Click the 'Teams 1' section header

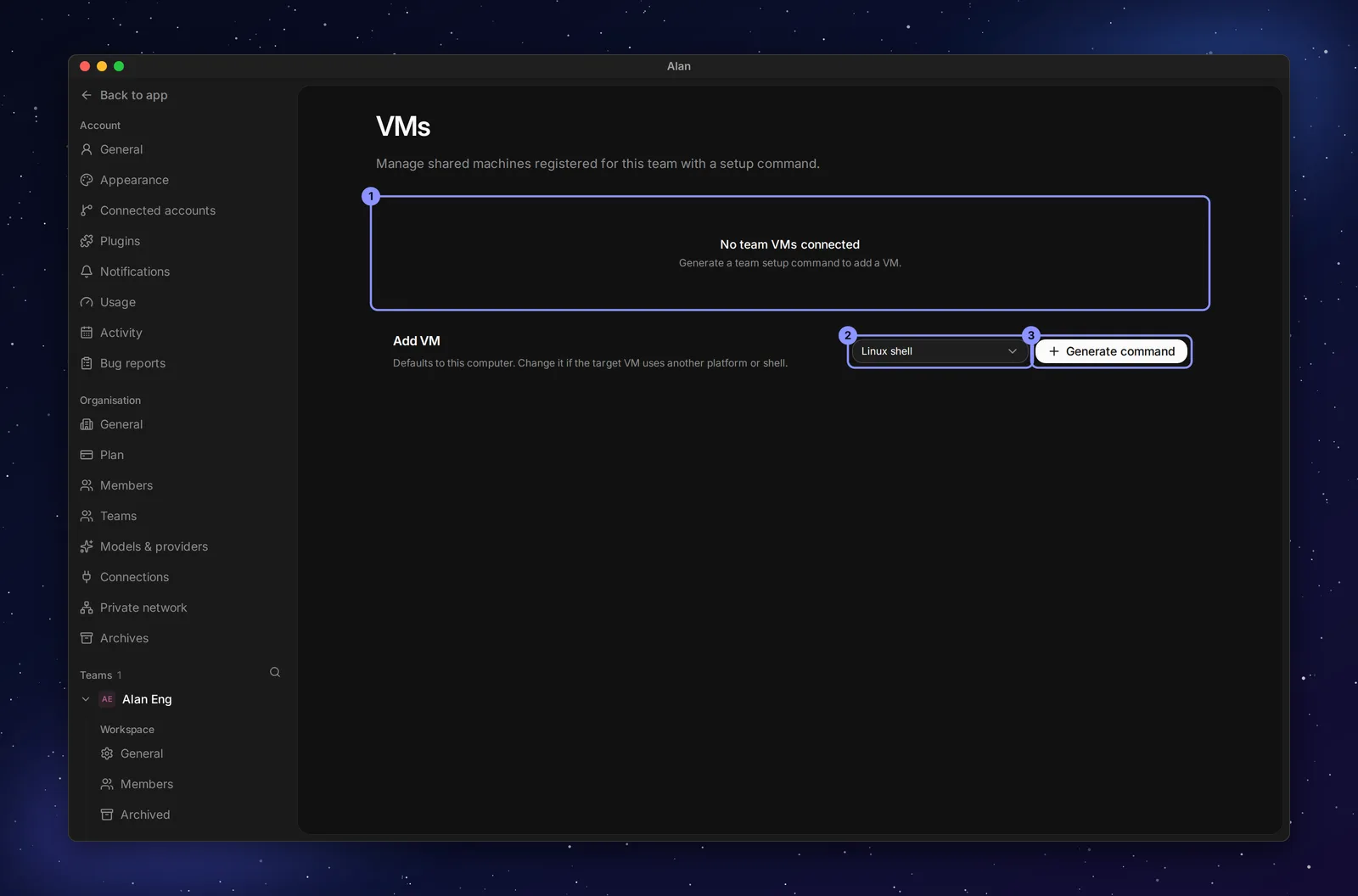pyautogui.click(x=101, y=675)
